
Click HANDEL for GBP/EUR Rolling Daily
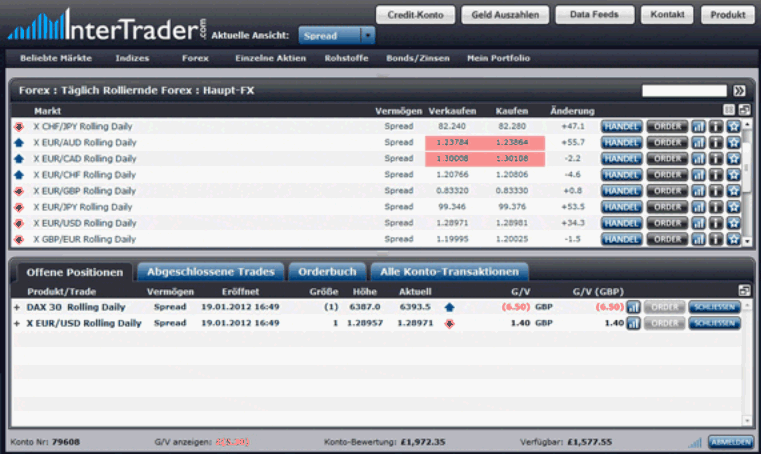621,239
